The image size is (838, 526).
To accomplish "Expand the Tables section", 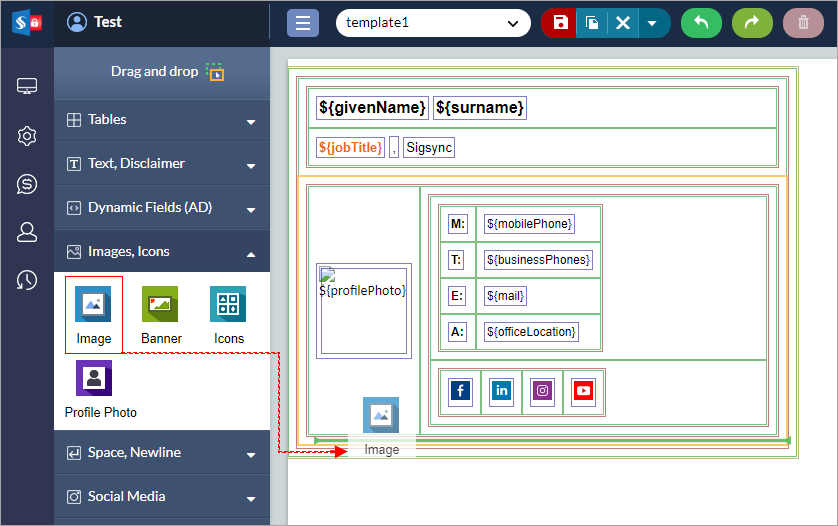I will point(161,120).
